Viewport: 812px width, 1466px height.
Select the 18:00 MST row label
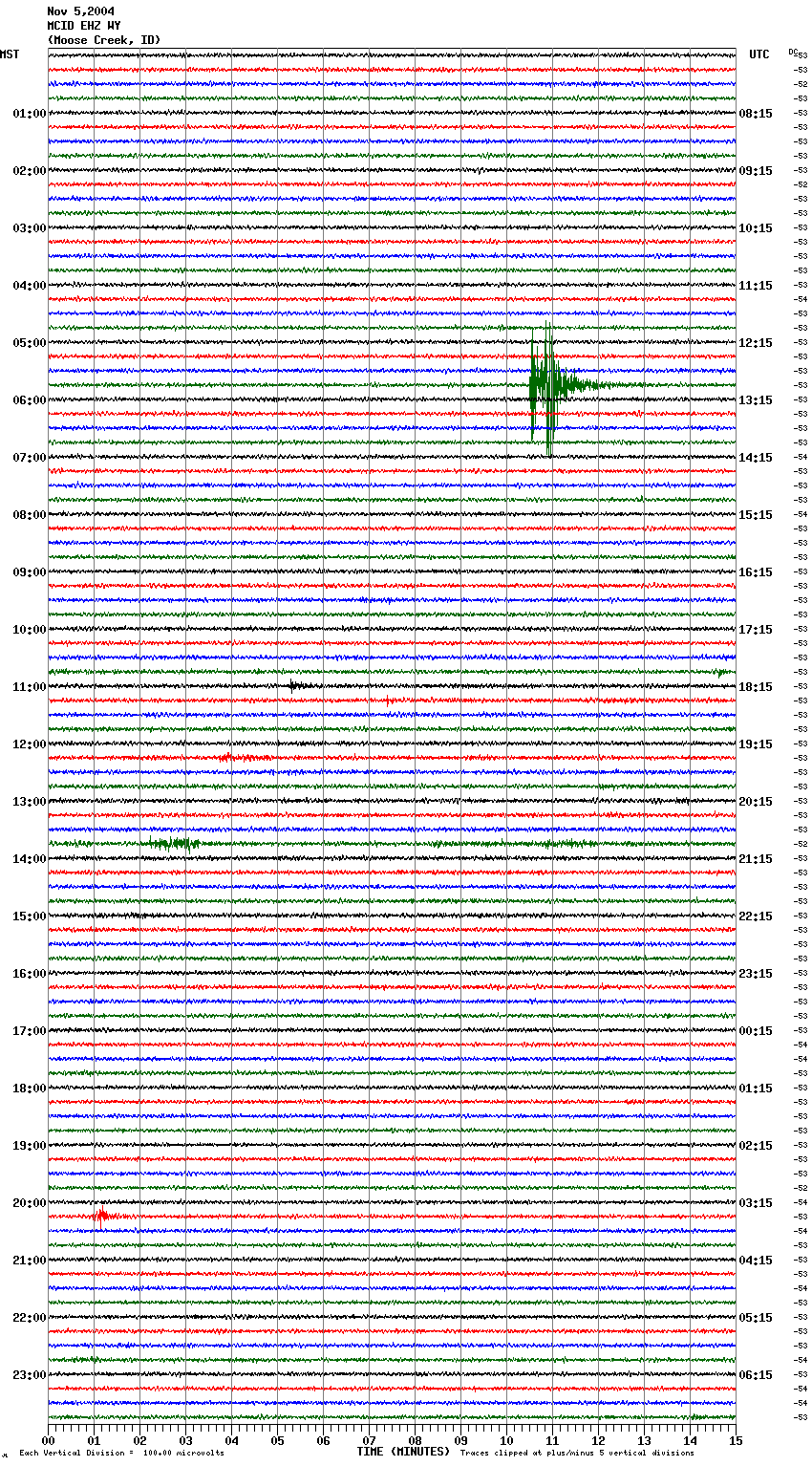click(x=30, y=1089)
